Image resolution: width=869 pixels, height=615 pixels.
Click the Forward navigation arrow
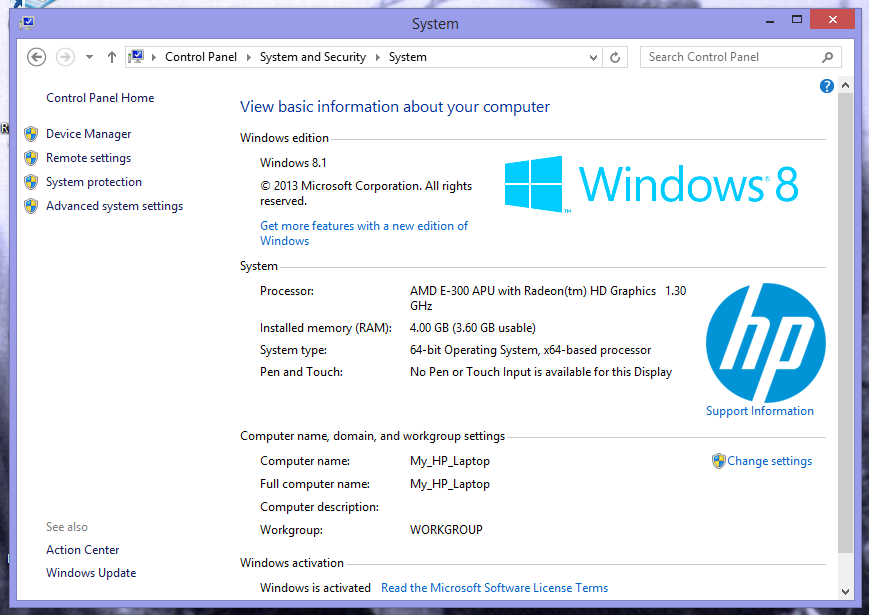coord(65,57)
